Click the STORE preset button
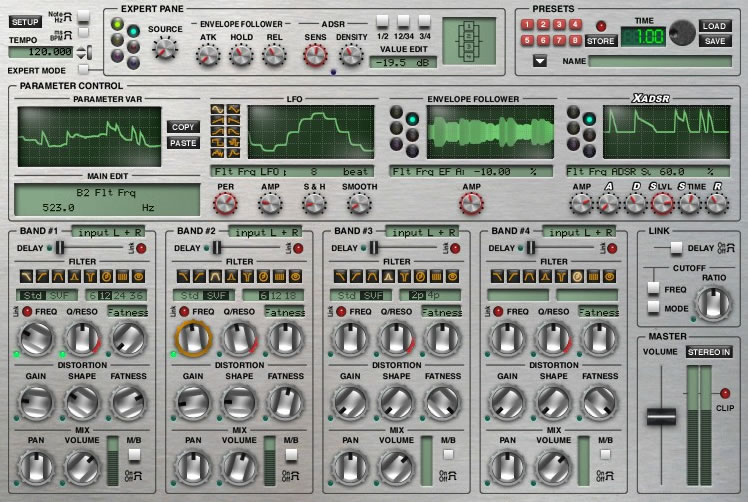 point(600,41)
